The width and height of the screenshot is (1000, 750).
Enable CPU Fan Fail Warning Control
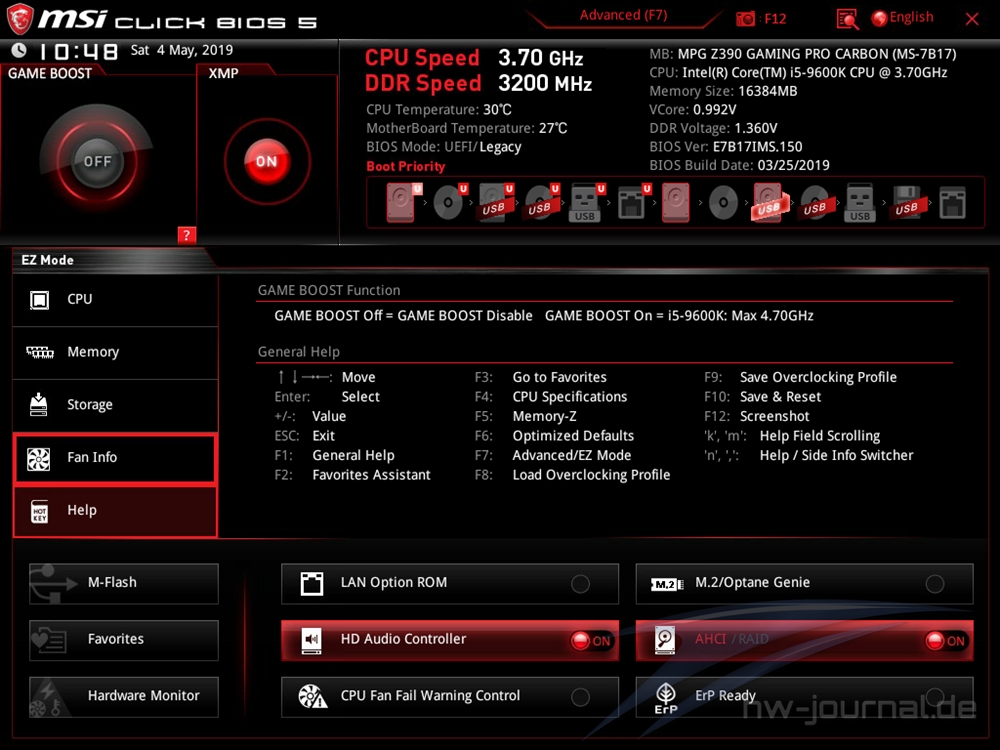coord(450,696)
